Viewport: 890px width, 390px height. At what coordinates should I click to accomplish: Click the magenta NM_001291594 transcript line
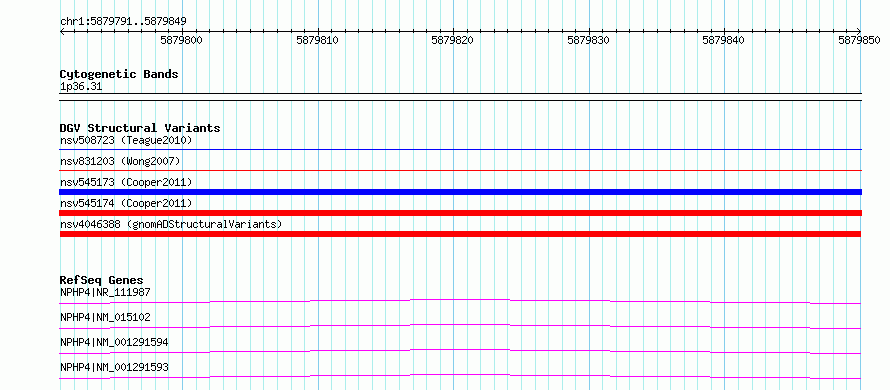460,351
